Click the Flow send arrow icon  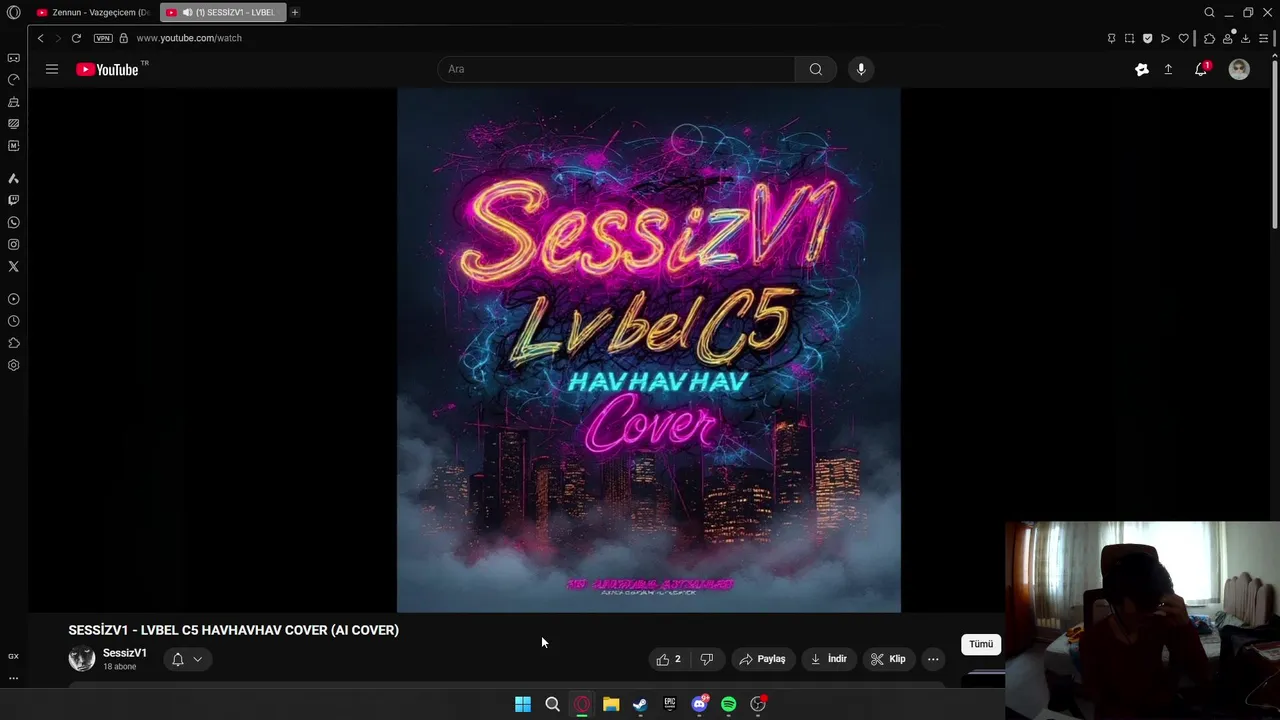click(x=1165, y=38)
